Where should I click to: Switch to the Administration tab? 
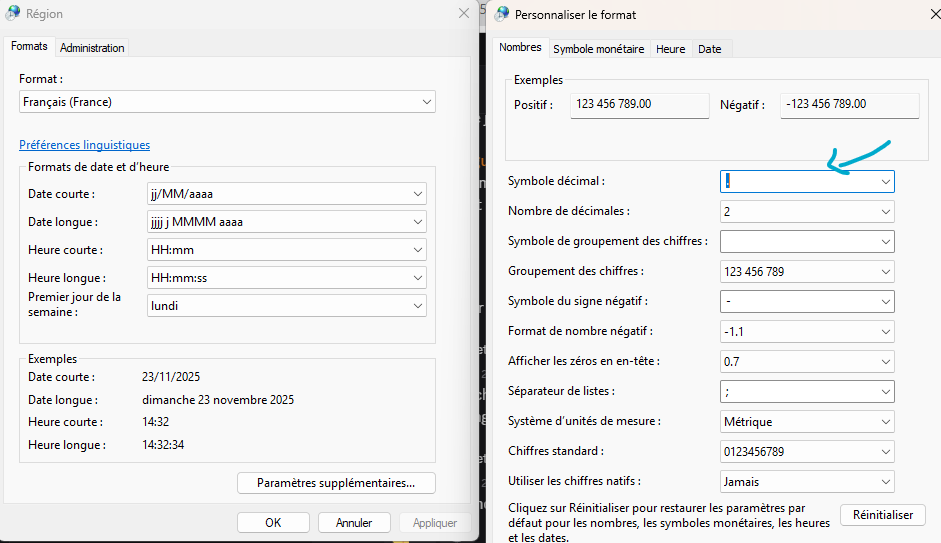[92, 47]
